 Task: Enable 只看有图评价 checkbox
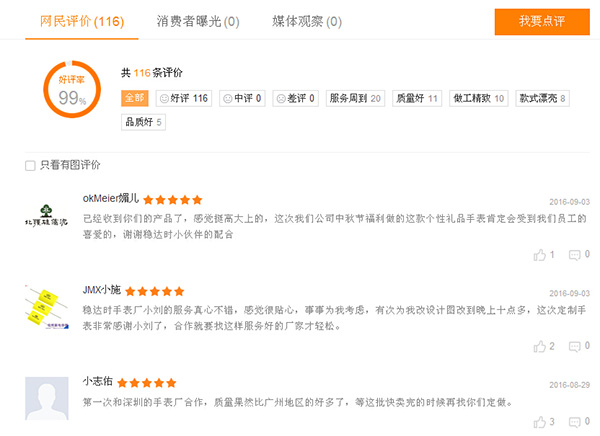[30, 165]
